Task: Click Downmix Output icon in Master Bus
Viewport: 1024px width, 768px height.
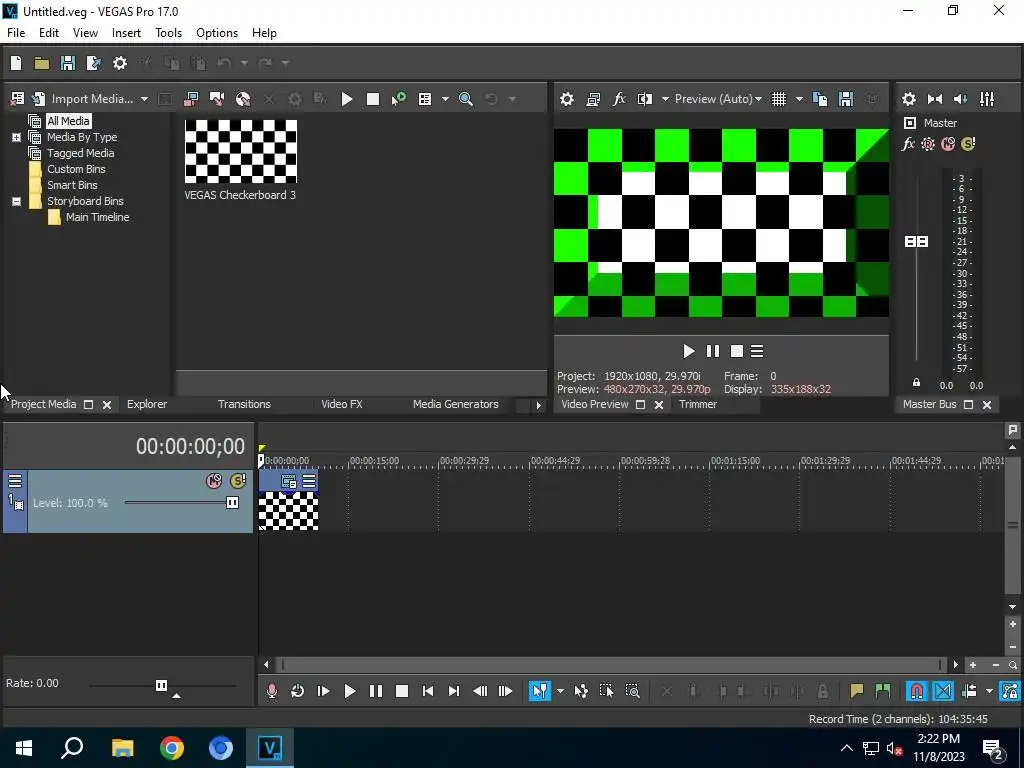Action: point(935,99)
